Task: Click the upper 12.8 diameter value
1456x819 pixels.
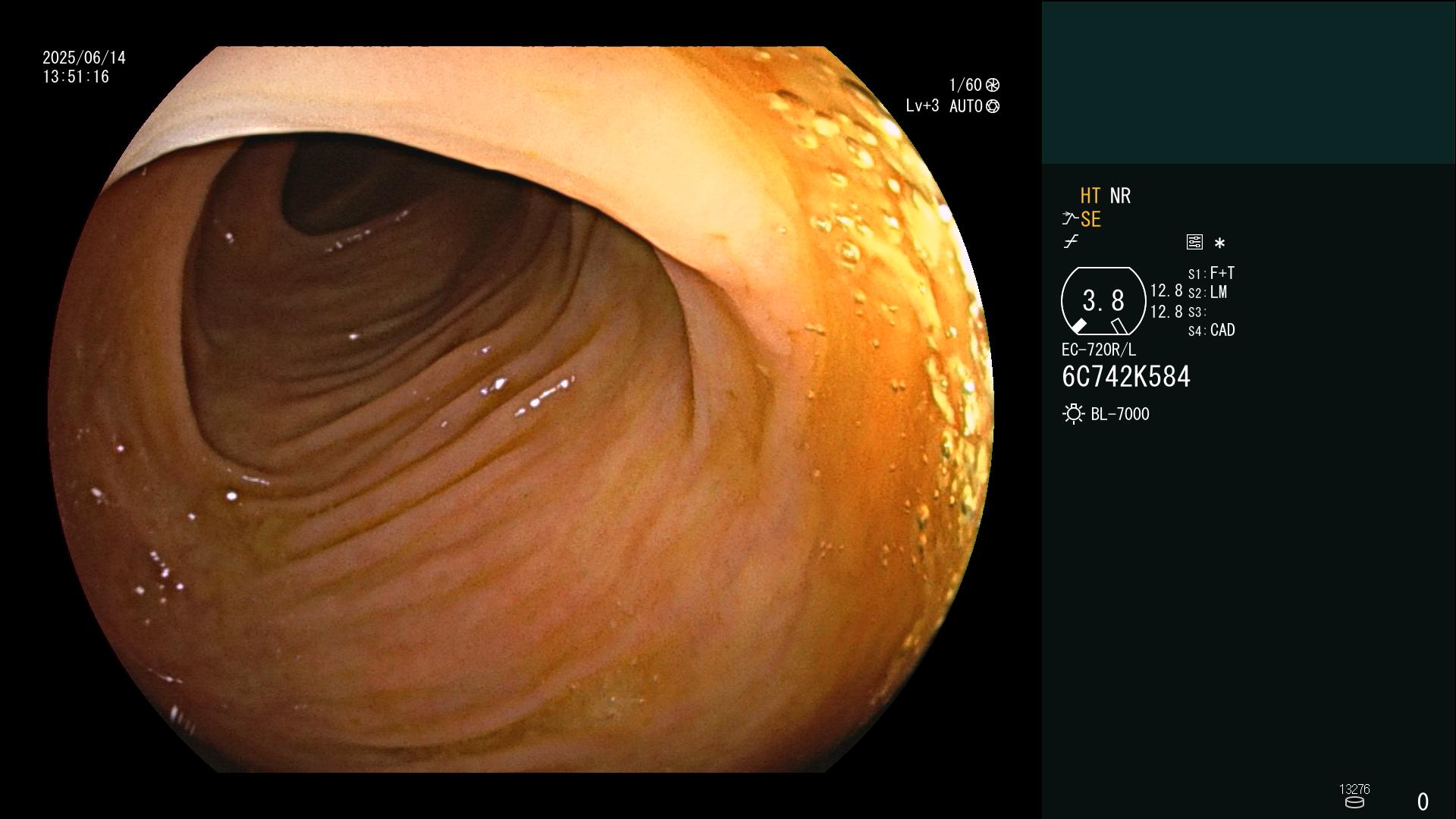Action: pos(1166,291)
